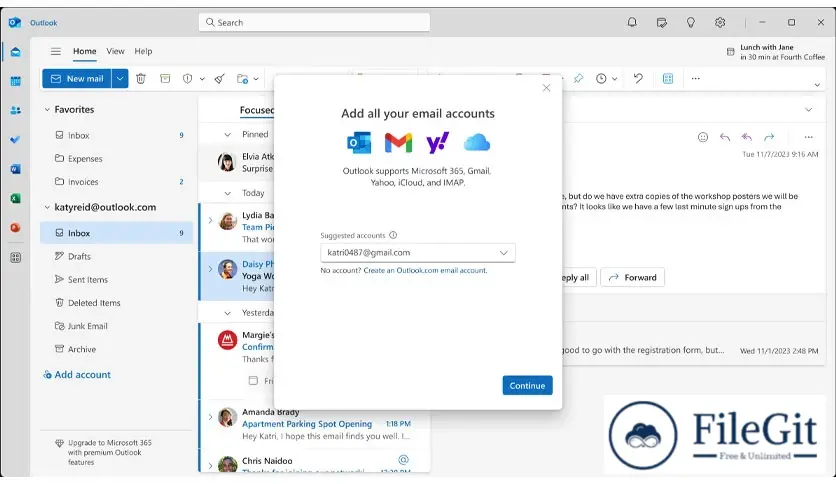This screenshot has width=836, height=484.
Task: Open the Drafts folder
Action: (116, 256)
